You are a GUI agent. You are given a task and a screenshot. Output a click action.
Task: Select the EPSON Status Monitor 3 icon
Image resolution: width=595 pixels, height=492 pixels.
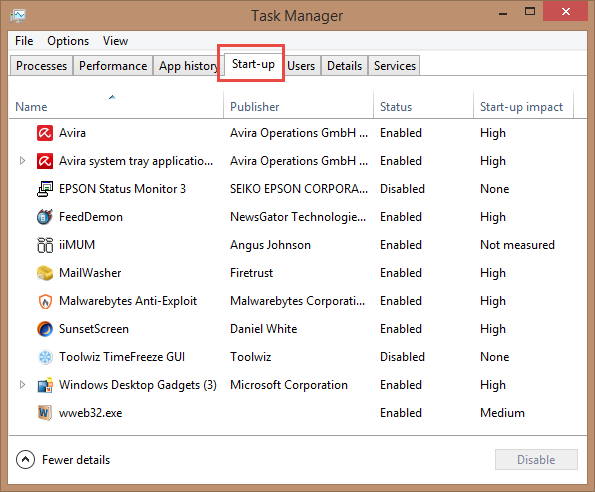tap(45, 189)
